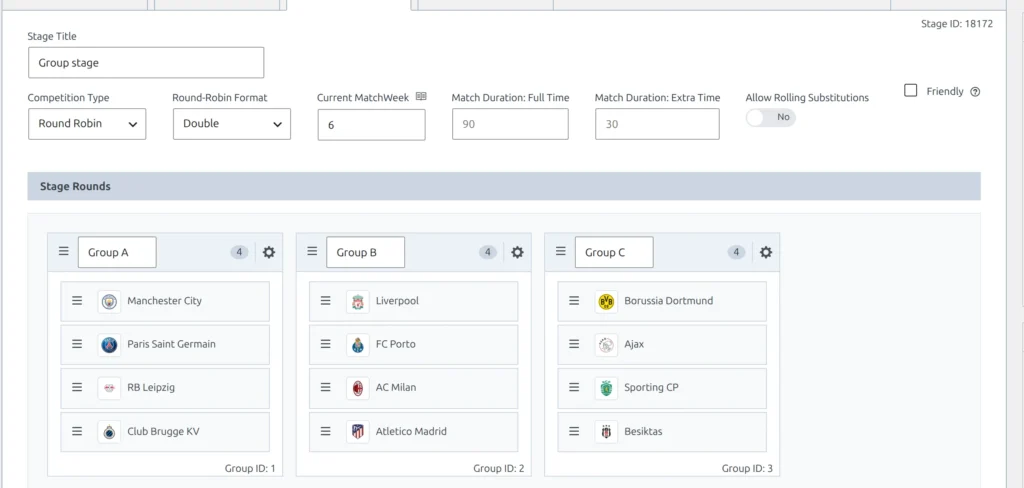Click the FC Porto drag handle
The height and width of the screenshot is (488, 1024).
(x=325, y=344)
